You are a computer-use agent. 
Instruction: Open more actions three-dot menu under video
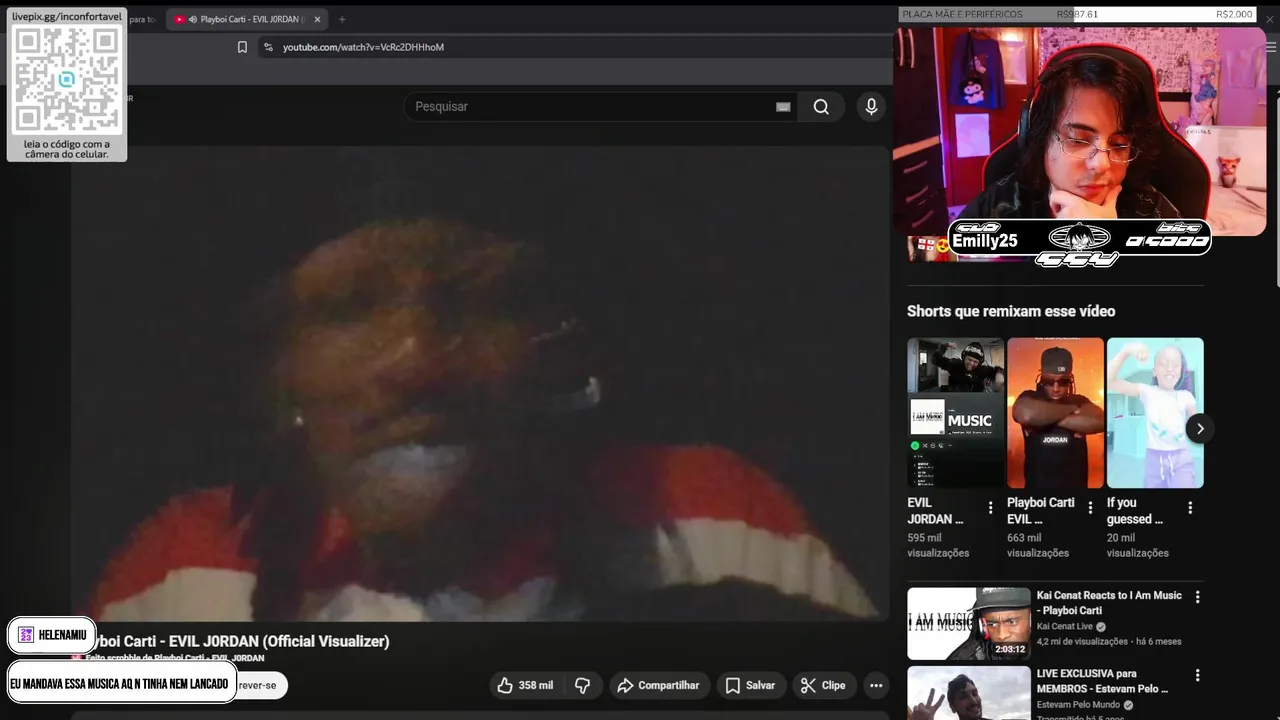pos(876,685)
